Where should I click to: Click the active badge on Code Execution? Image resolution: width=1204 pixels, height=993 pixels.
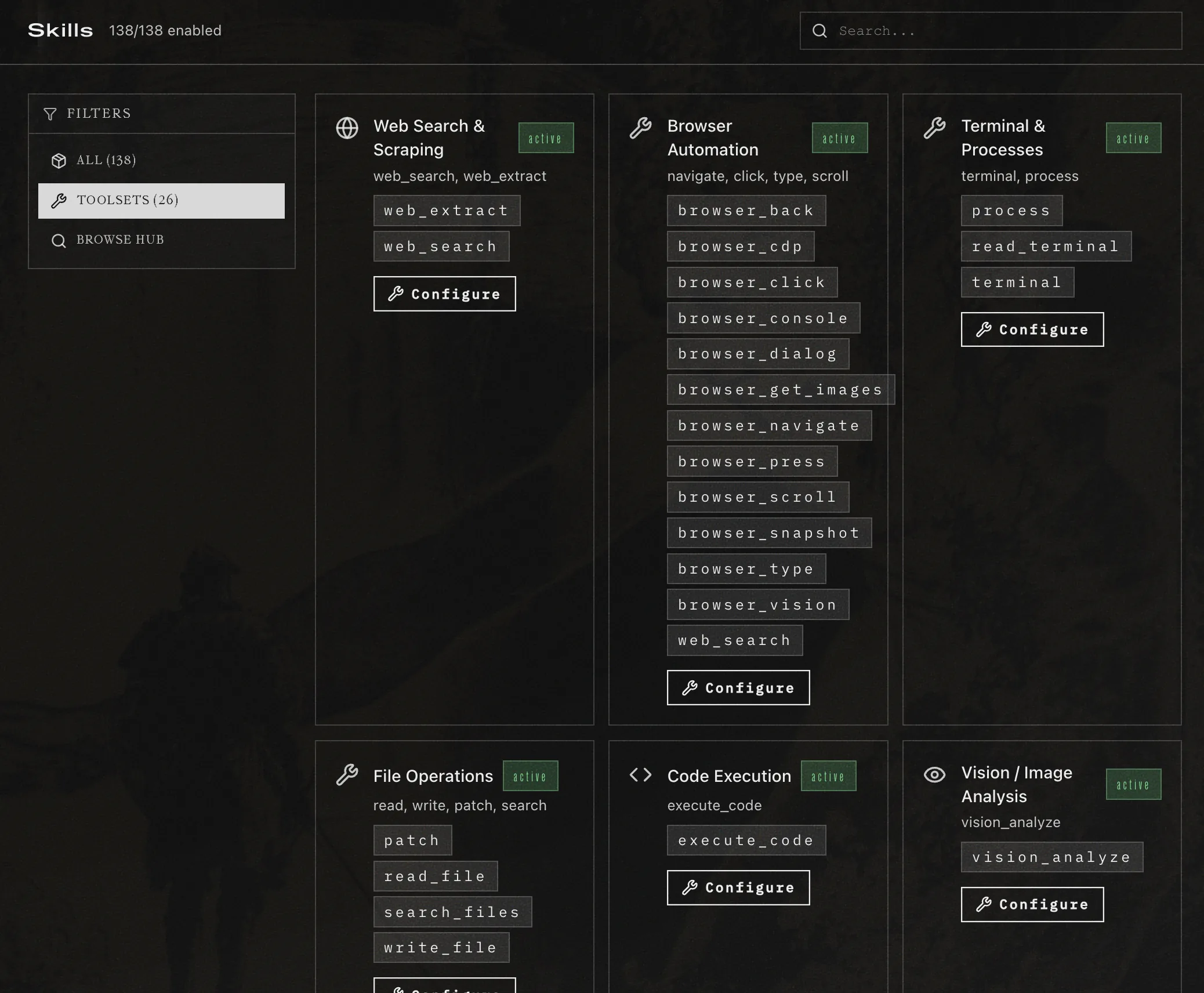tap(828, 776)
